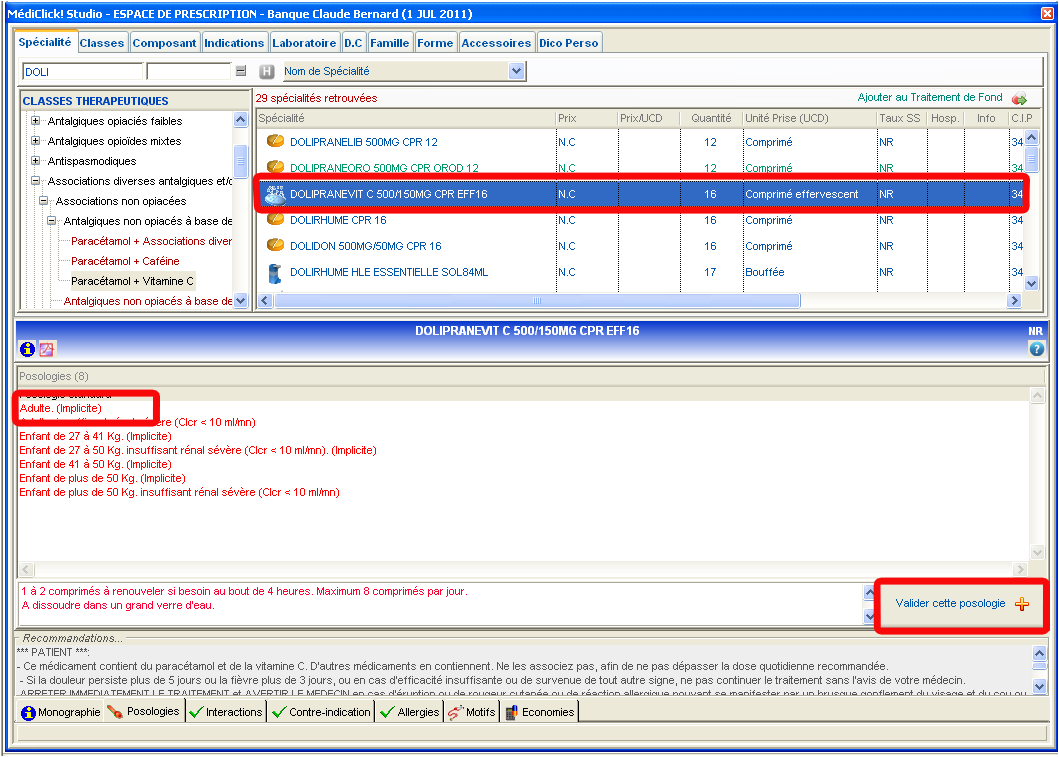Image resolution: width=1059 pixels, height=757 pixels.
Task: Open the help question-mark icon below NR
Action: [1036, 348]
